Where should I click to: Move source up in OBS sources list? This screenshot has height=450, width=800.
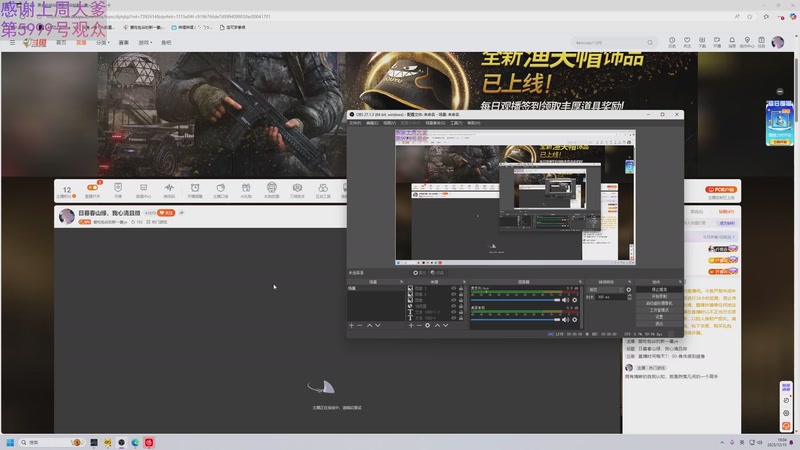click(x=437, y=326)
